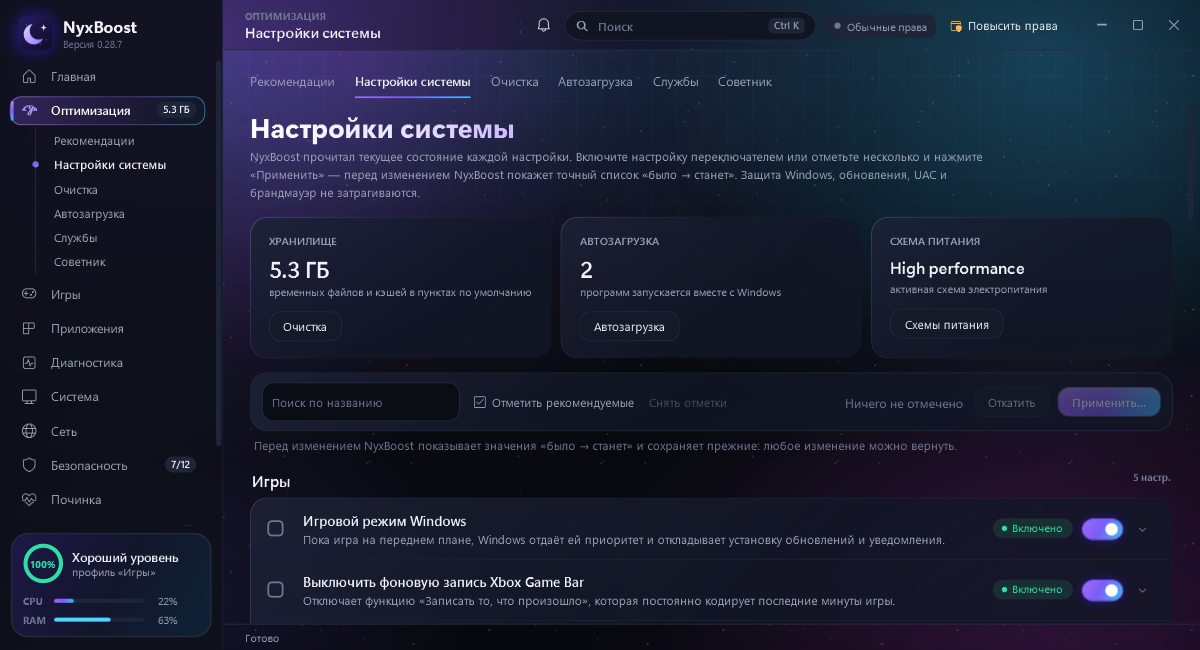This screenshot has height=650, width=1200.
Task: Click the sidebar vertical scrollbar
Action: [x=219, y=253]
